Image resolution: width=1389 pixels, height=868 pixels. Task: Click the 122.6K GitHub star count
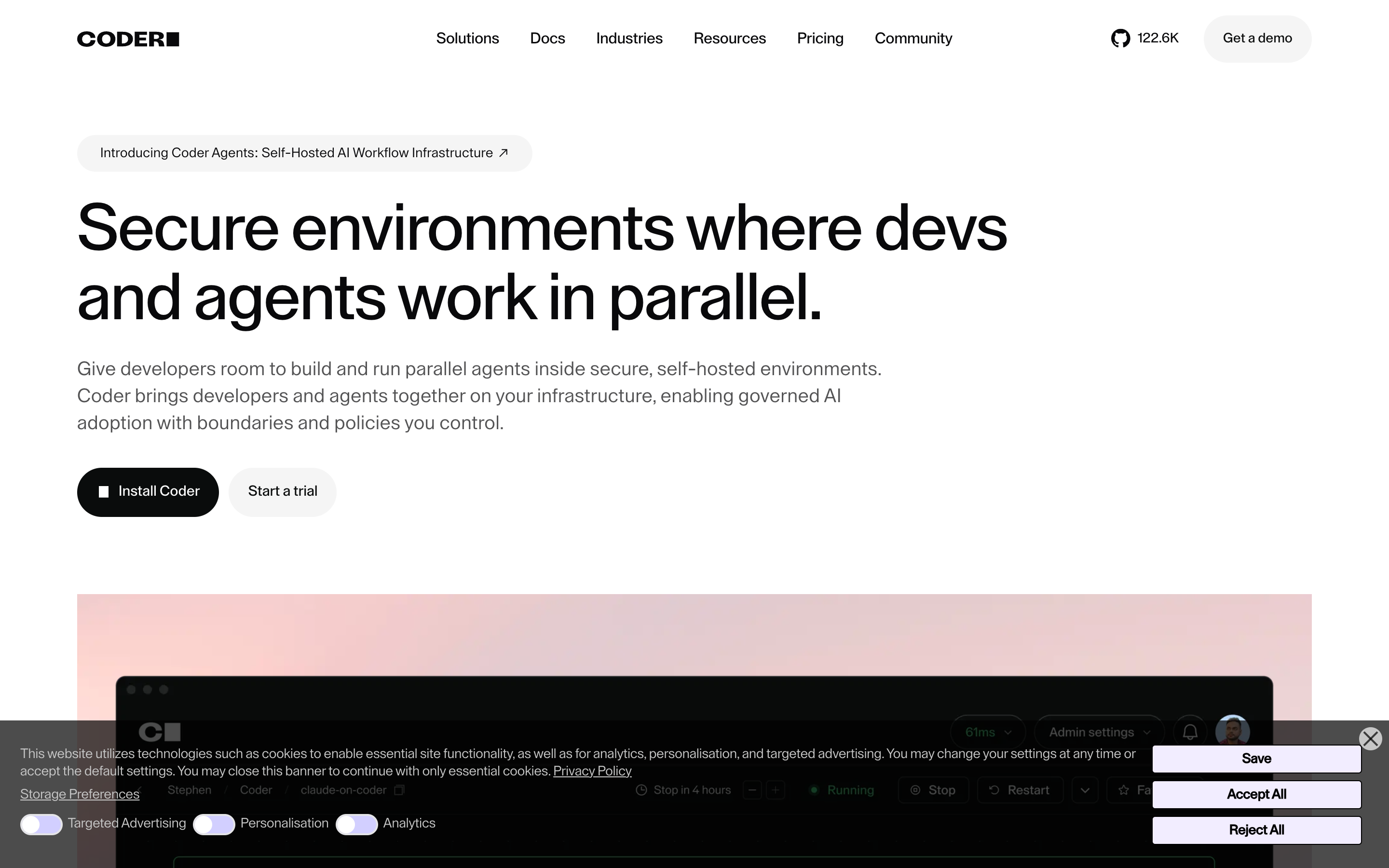coord(1157,39)
